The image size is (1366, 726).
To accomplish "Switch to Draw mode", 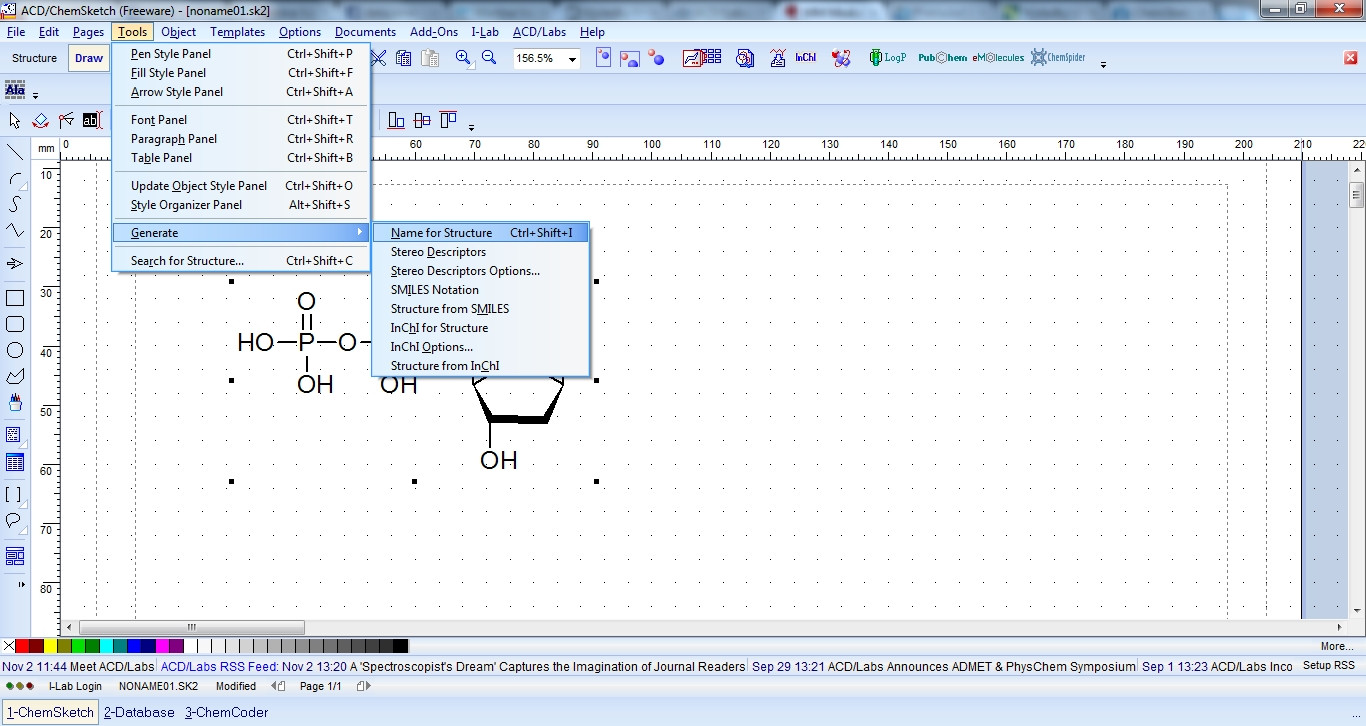I will [x=89, y=58].
